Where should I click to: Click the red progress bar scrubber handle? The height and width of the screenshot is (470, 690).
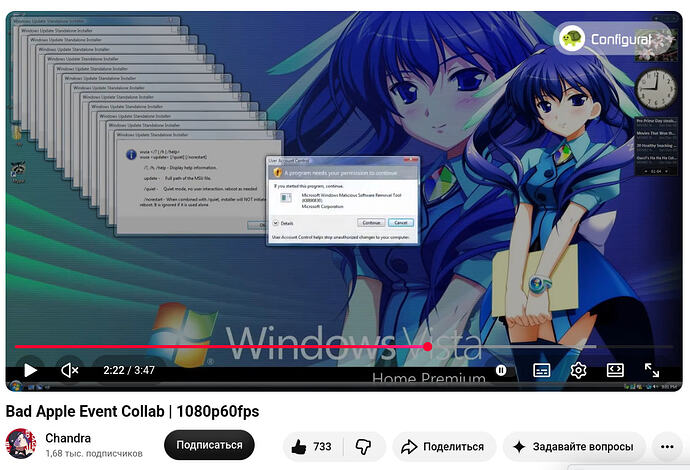pos(427,347)
